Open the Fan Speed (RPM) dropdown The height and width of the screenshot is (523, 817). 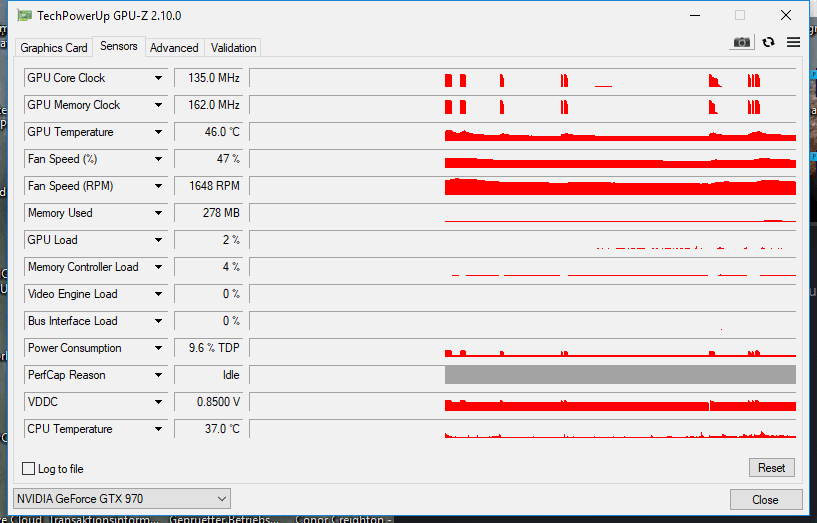tap(158, 186)
